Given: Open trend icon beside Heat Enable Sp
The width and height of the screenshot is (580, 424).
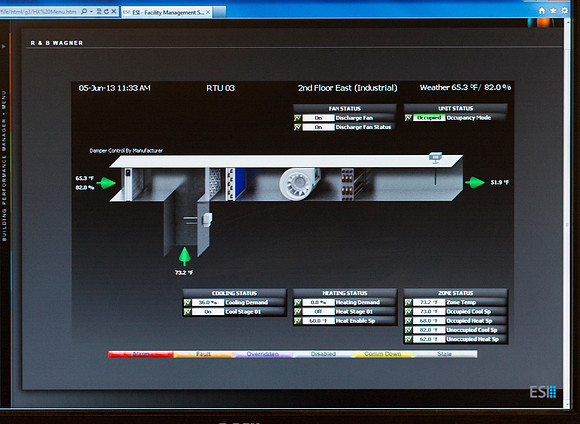Looking at the screenshot, I should (297, 321).
